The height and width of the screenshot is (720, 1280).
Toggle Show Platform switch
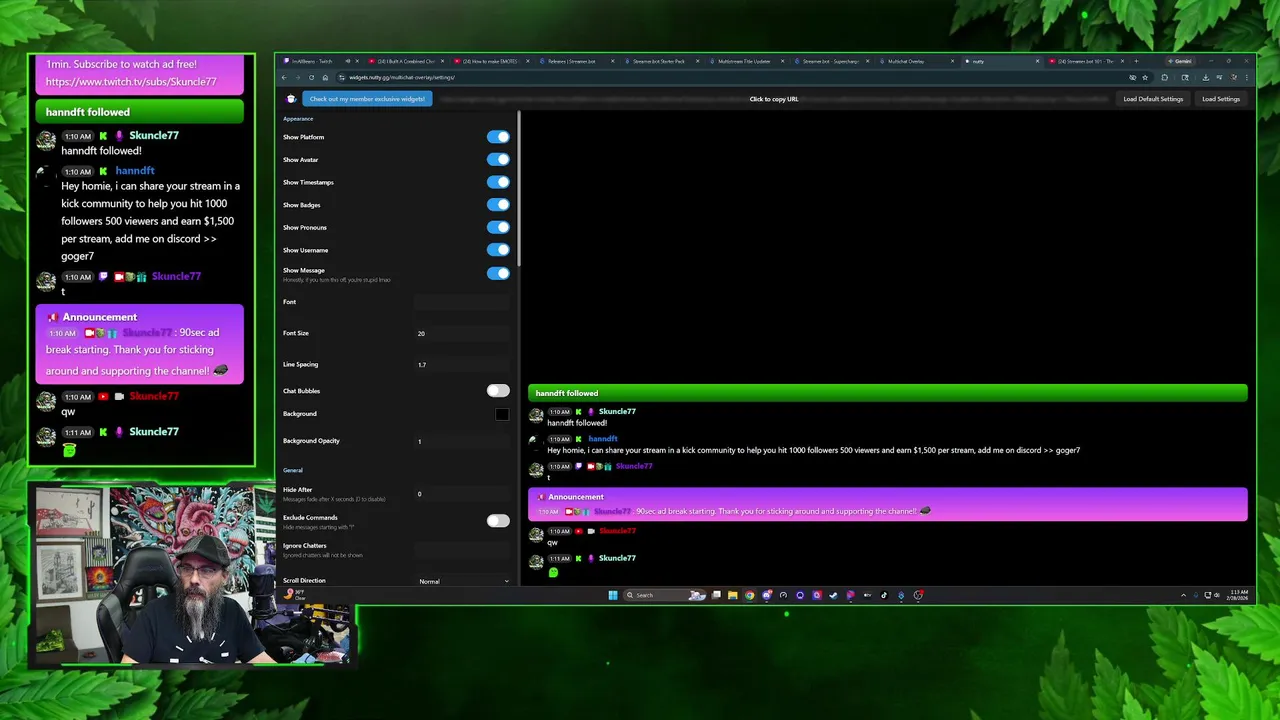[498, 137]
